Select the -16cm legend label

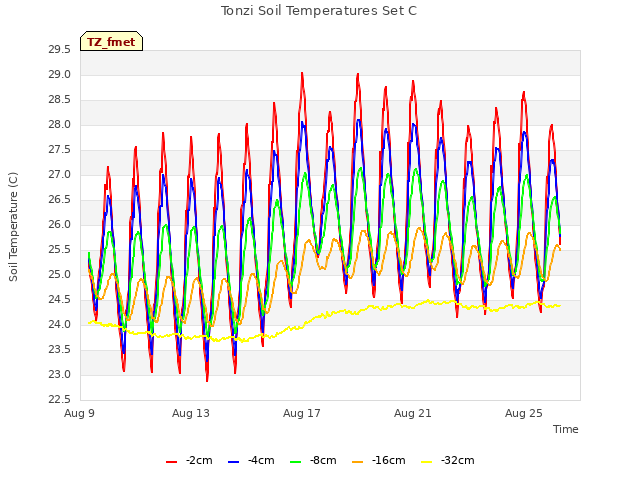click(x=389, y=460)
